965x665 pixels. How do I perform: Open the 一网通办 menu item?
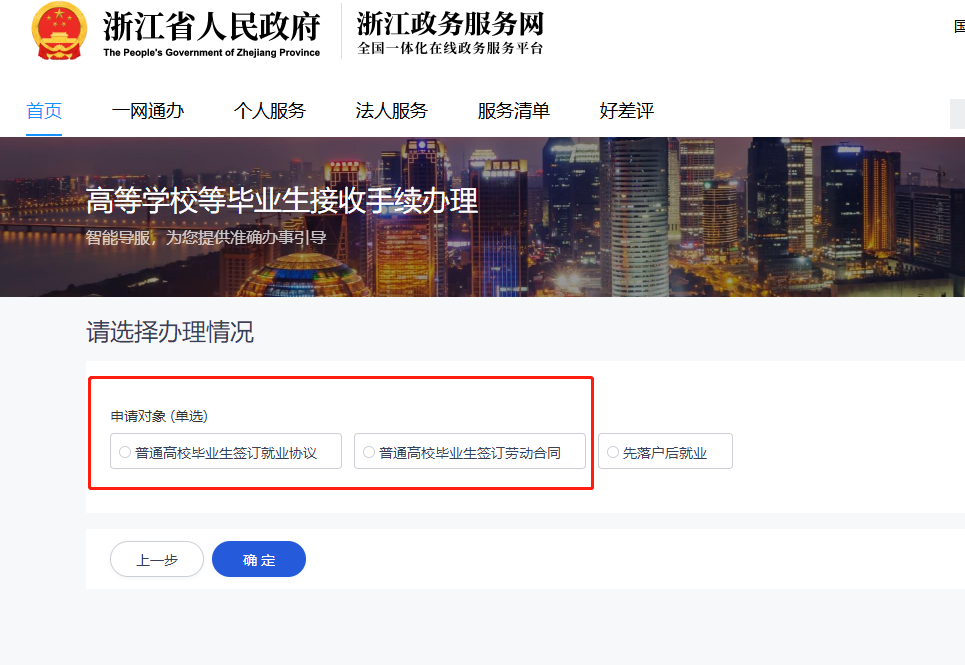148,111
